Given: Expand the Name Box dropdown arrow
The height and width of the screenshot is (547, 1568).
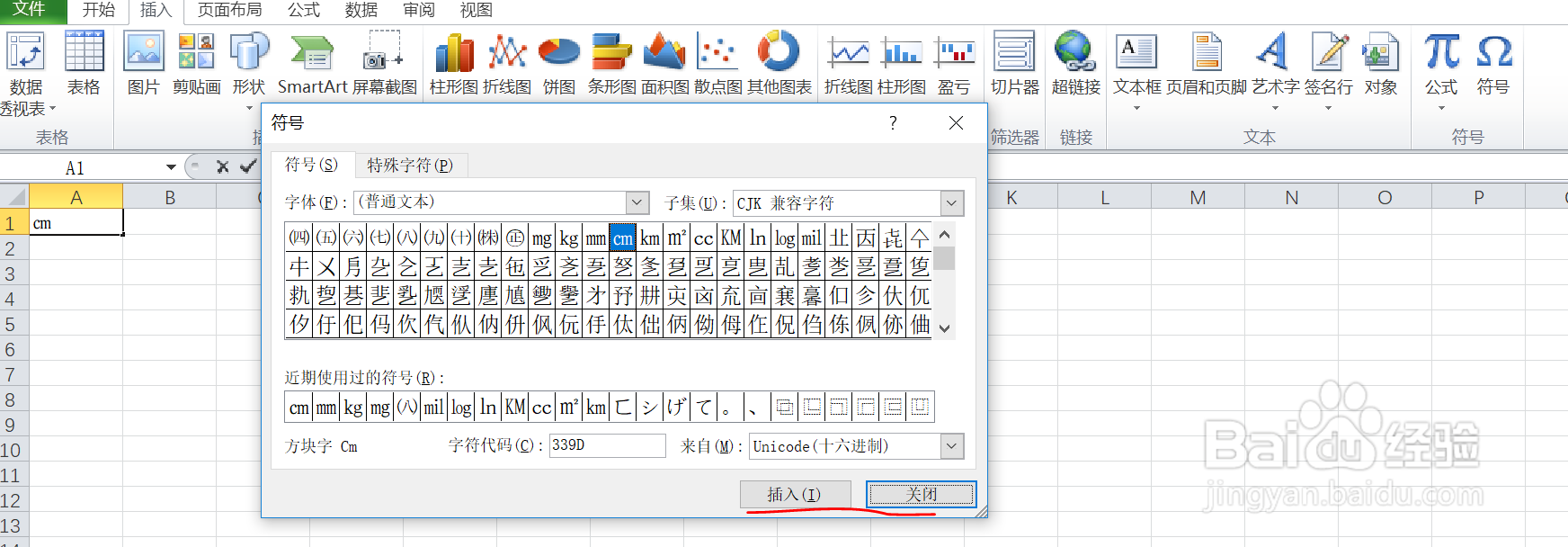Looking at the screenshot, I should coord(171,167).
